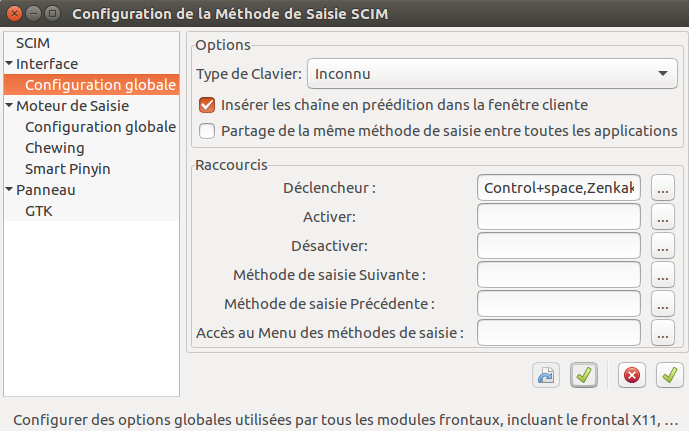689x431 pixels.
Task: Click the window title 'Configuration de la Méthode de Saisie SCIM'
Action: tap(230, 14)
